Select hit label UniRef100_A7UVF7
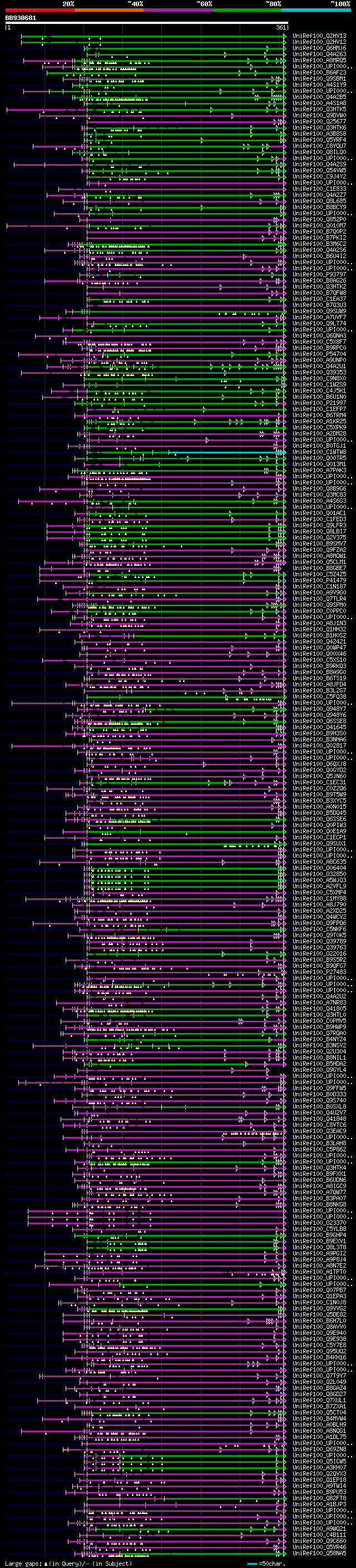The image size is (356, 1568). pyautogui.click(x=319, y=317)
